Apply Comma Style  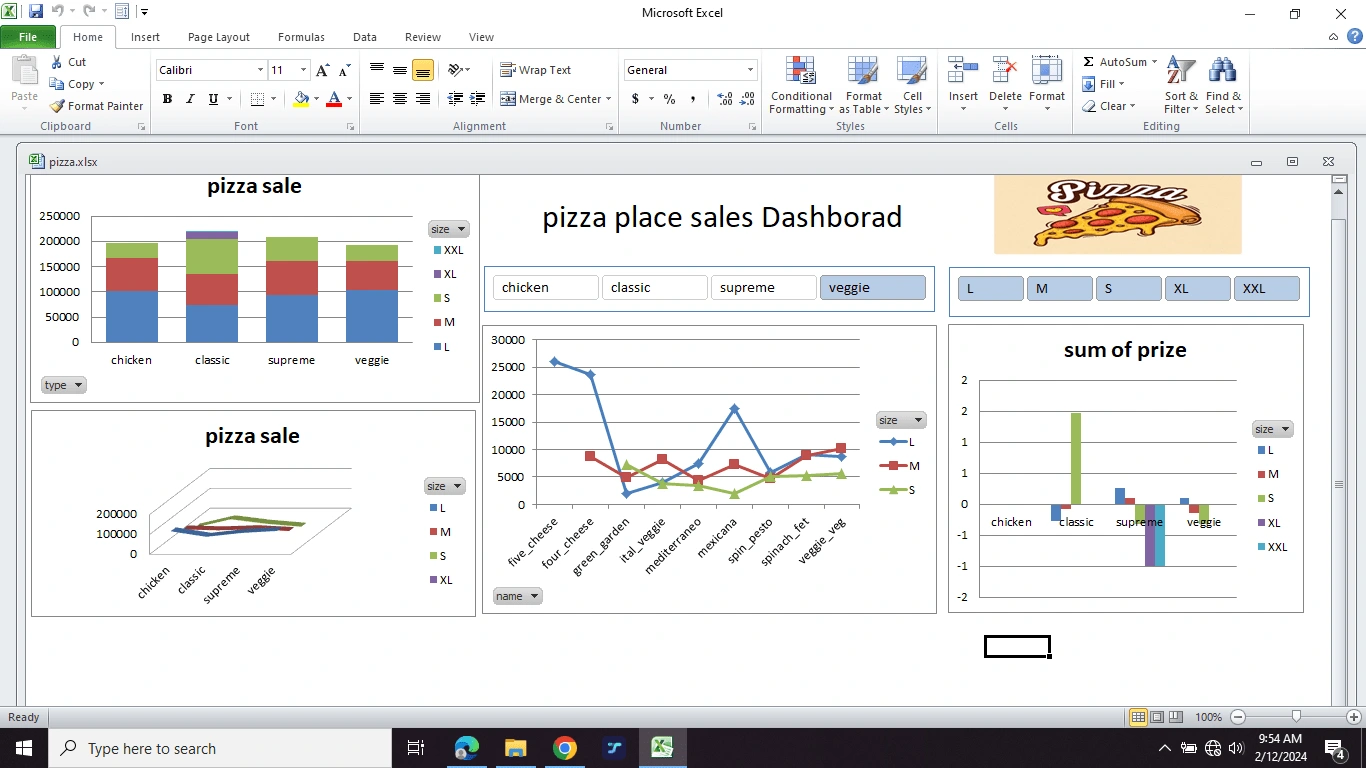click(693, 99)
